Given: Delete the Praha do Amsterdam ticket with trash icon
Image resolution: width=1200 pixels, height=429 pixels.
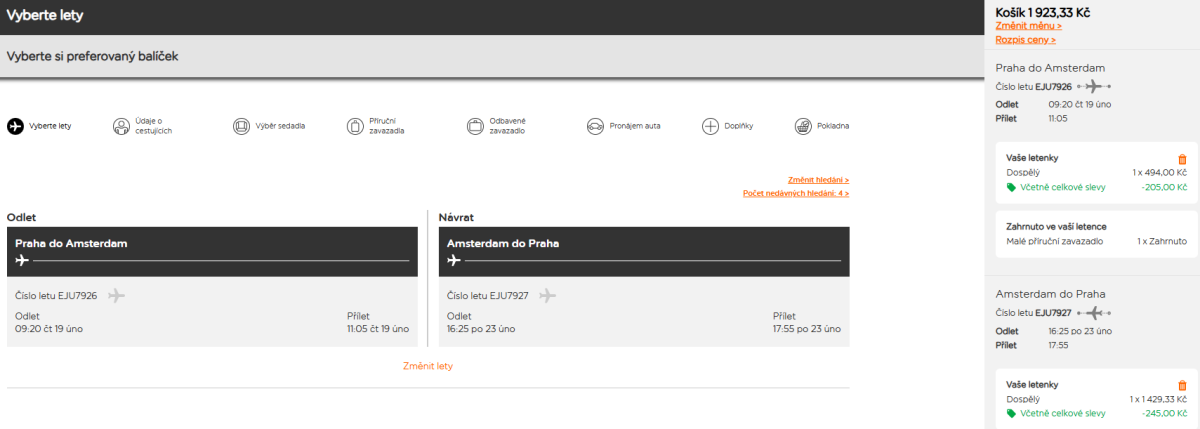Looking at the screenshot, I should pyautogui.click(x=1182, y=158).
